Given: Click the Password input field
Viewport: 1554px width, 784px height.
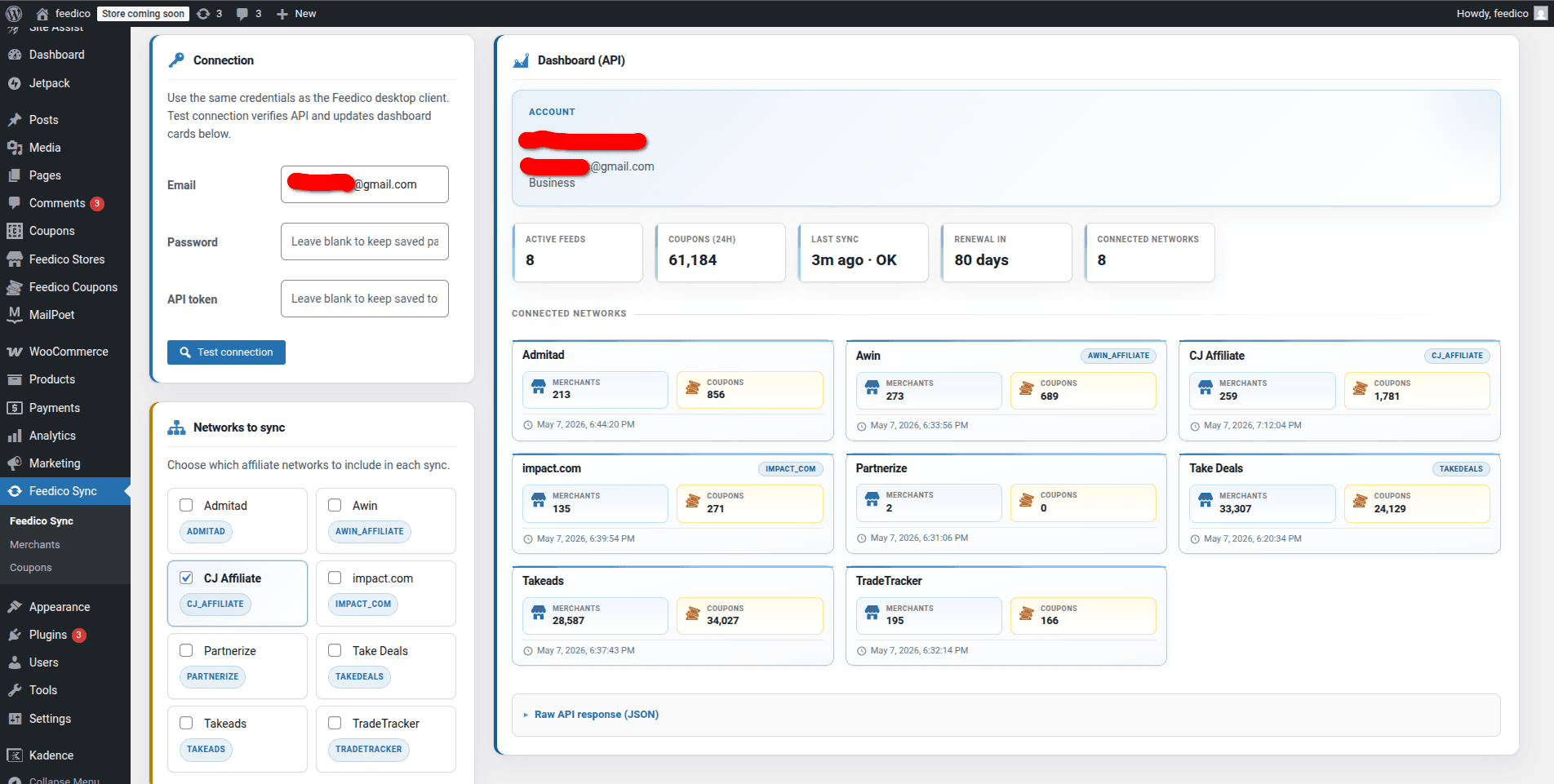Looking at the screenshot, I should click(x=365, y=241).
